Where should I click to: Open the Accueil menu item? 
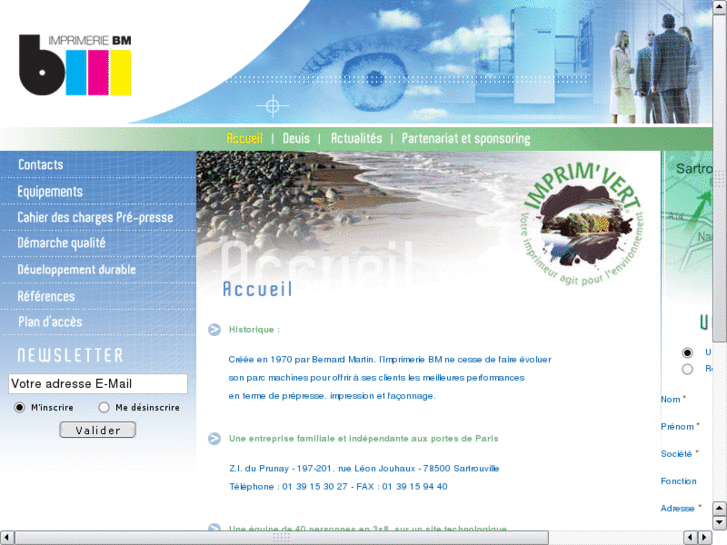244,138
